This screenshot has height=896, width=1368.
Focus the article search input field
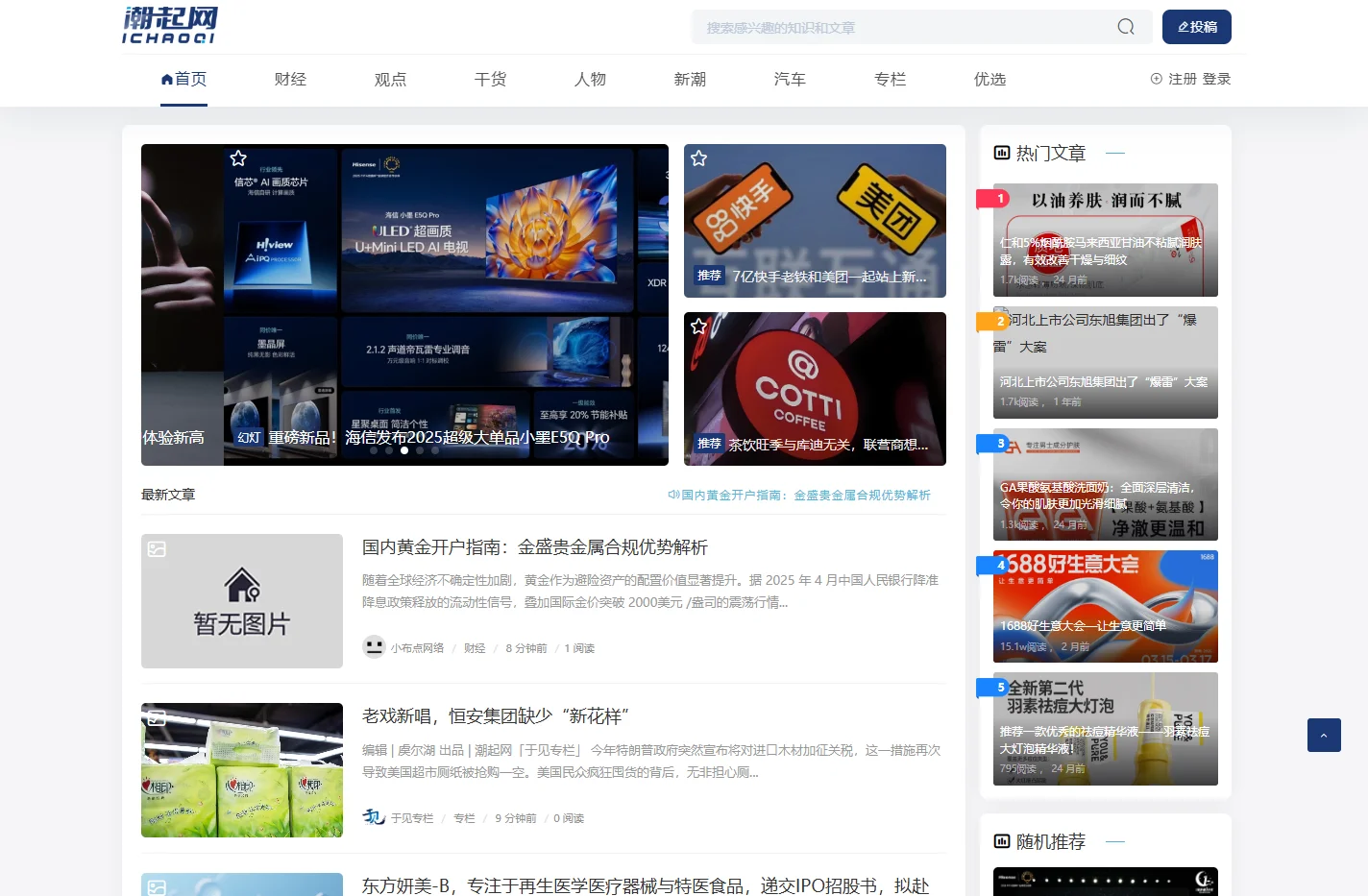pos(908,27)
